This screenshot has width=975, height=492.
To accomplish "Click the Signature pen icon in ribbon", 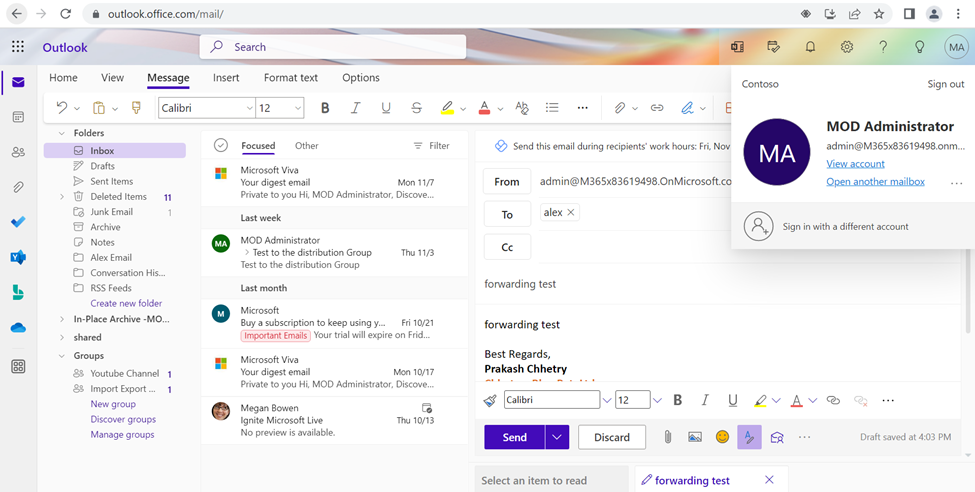I will 687,108.
